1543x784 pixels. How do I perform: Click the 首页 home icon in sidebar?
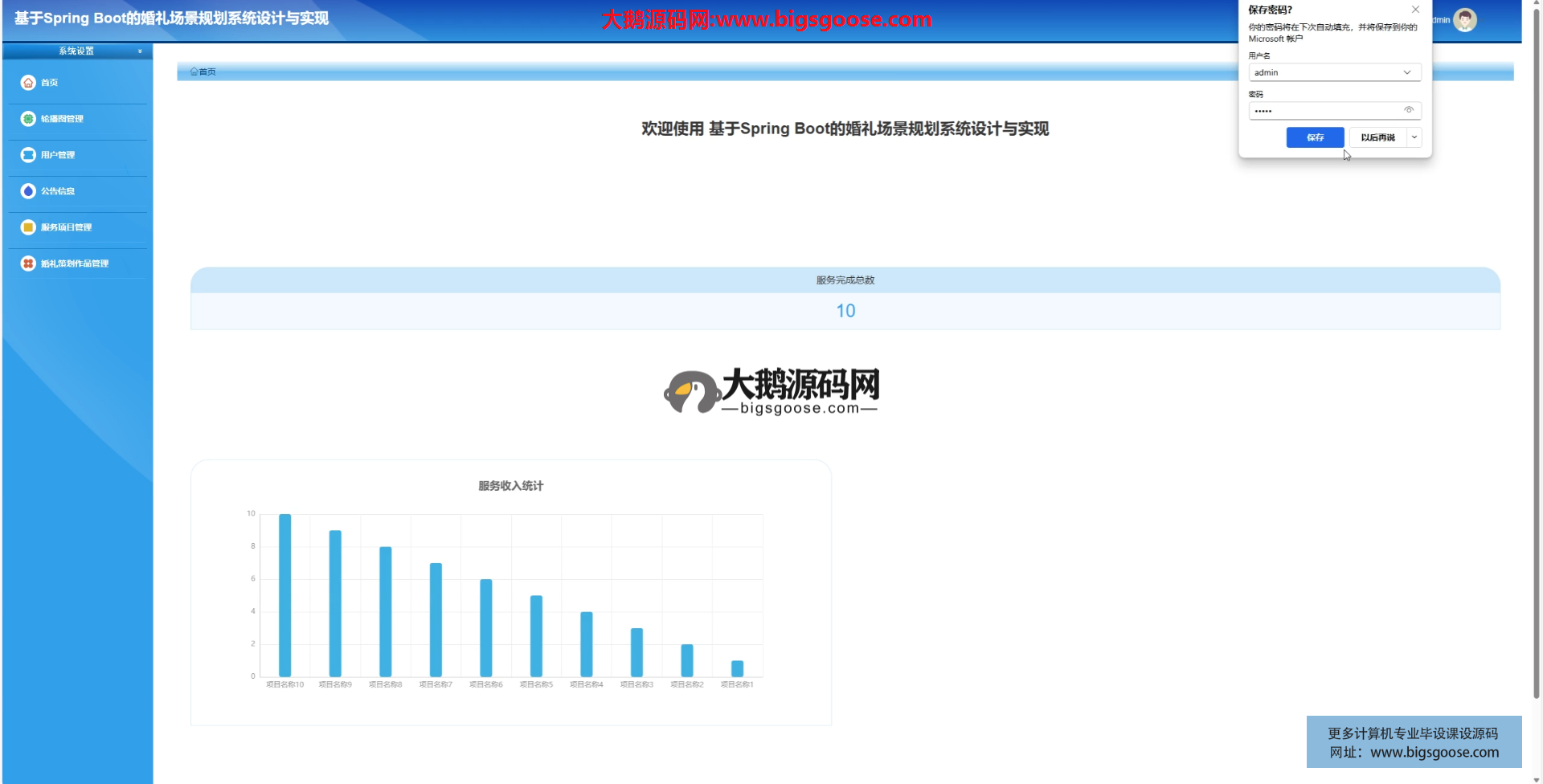pyautogui.click(x=28, y=83)
